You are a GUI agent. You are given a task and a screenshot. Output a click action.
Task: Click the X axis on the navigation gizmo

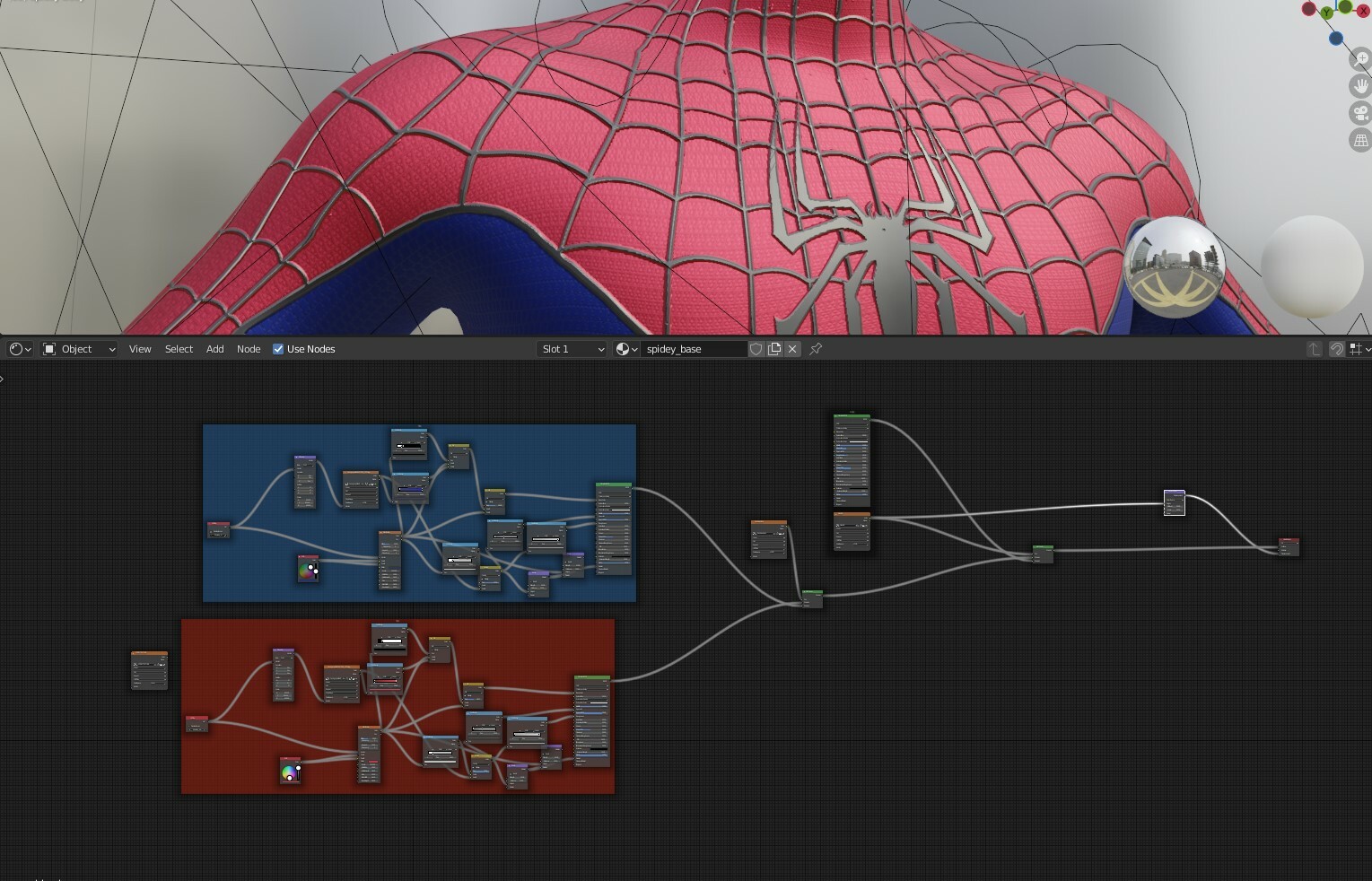coord(1363,10)
